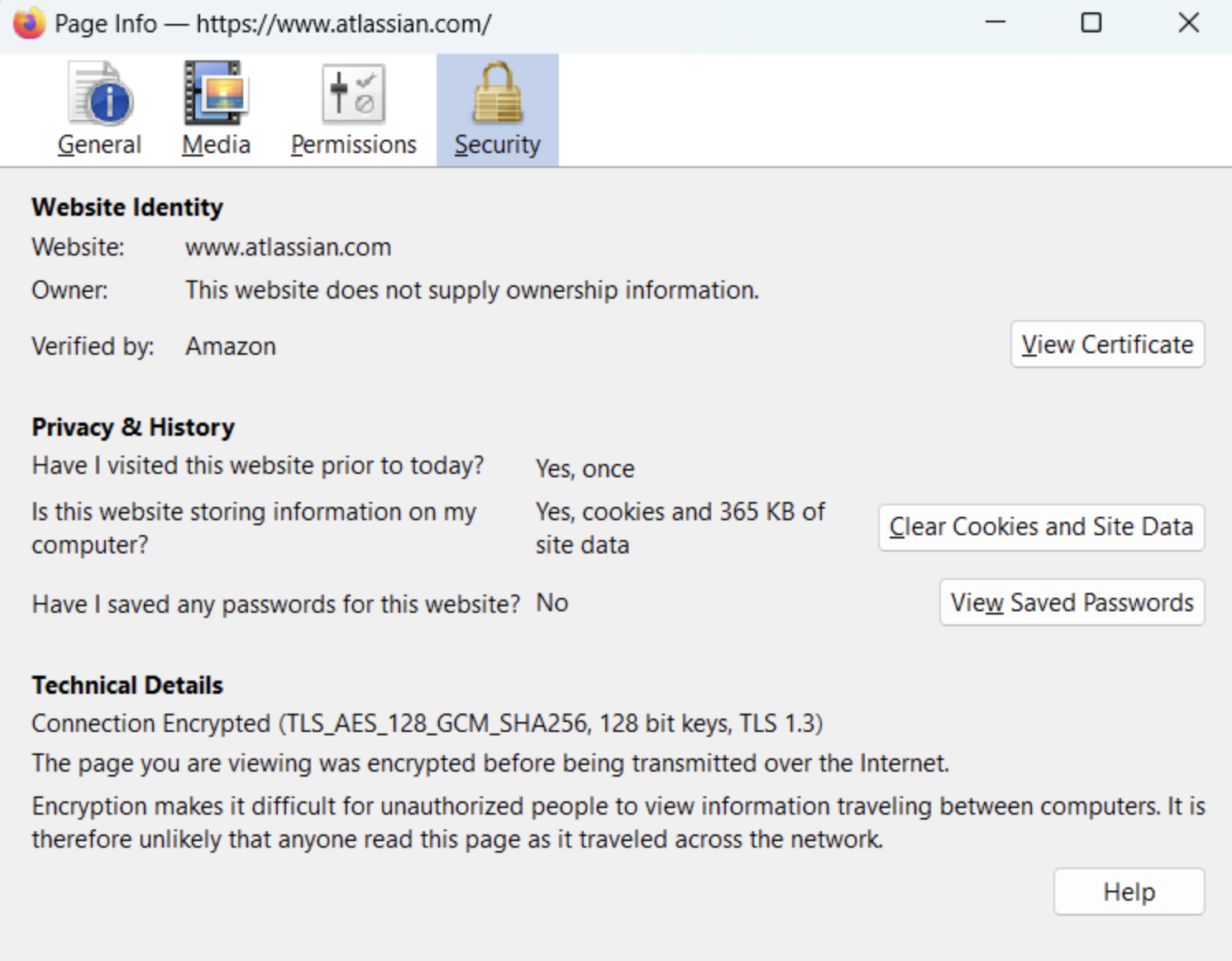
Task: Click the 'Owner:' label
Action: (69, 290)
